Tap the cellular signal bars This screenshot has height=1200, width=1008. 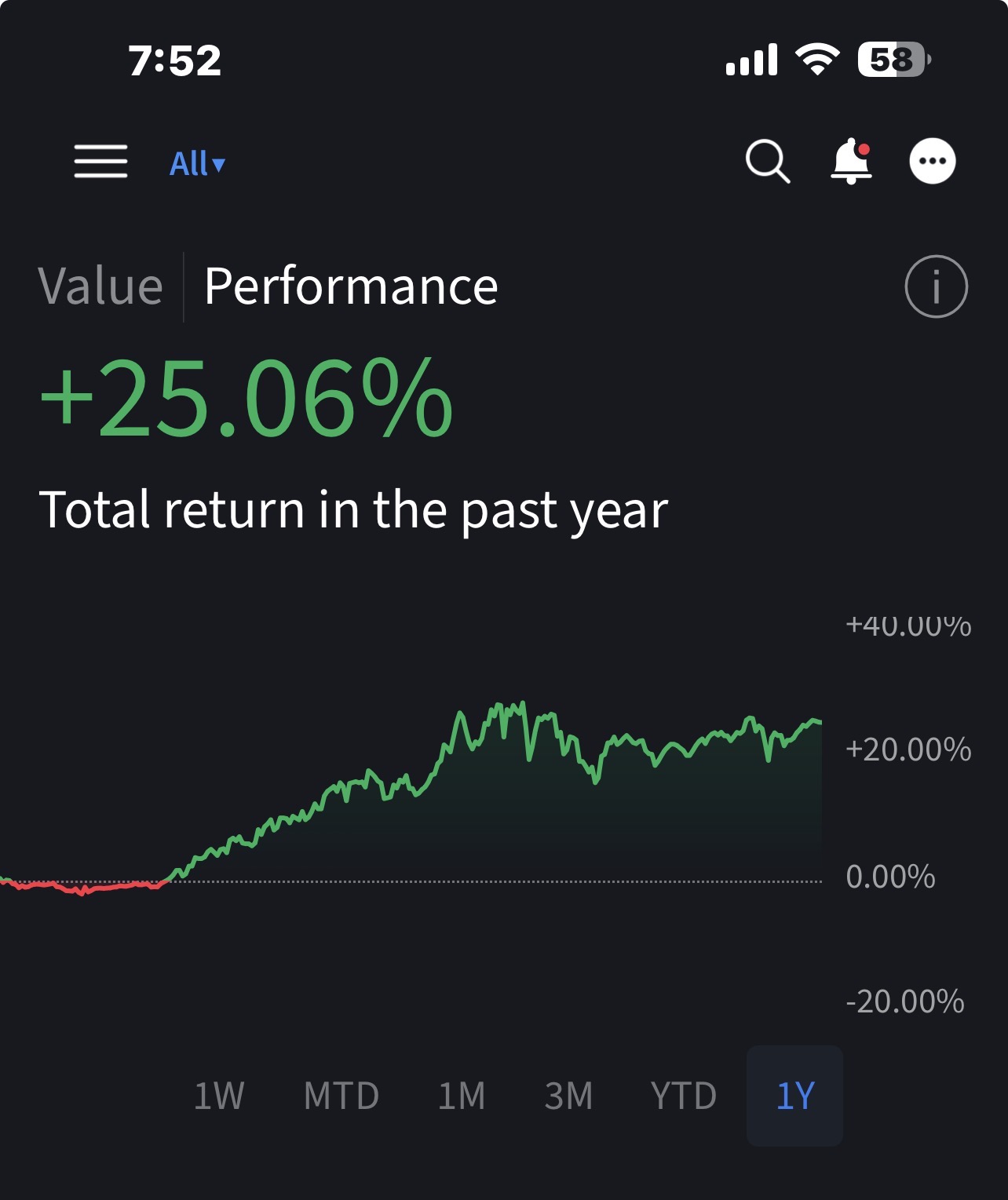coord(751,60)
